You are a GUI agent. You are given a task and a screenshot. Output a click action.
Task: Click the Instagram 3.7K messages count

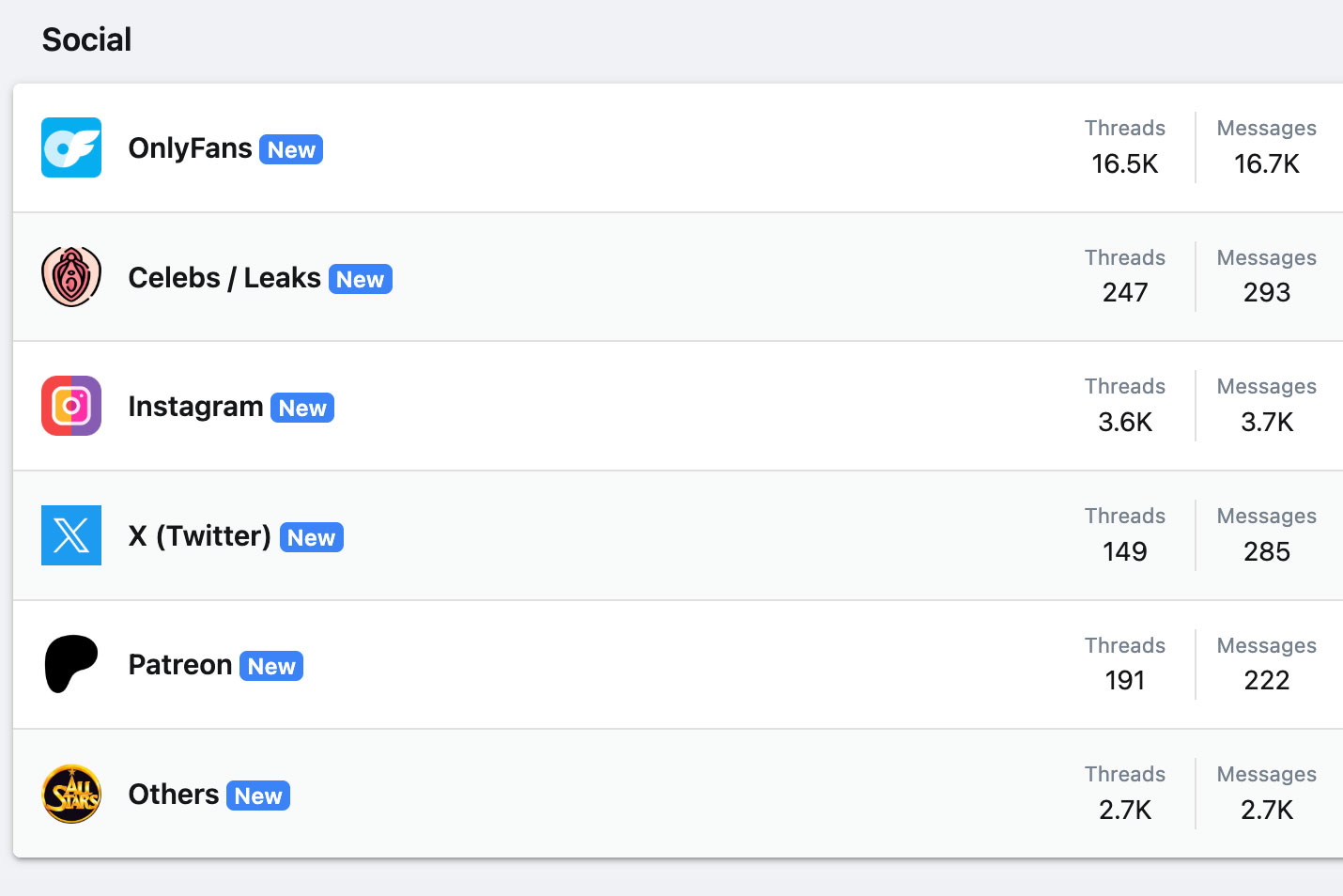coord(1267,423)
